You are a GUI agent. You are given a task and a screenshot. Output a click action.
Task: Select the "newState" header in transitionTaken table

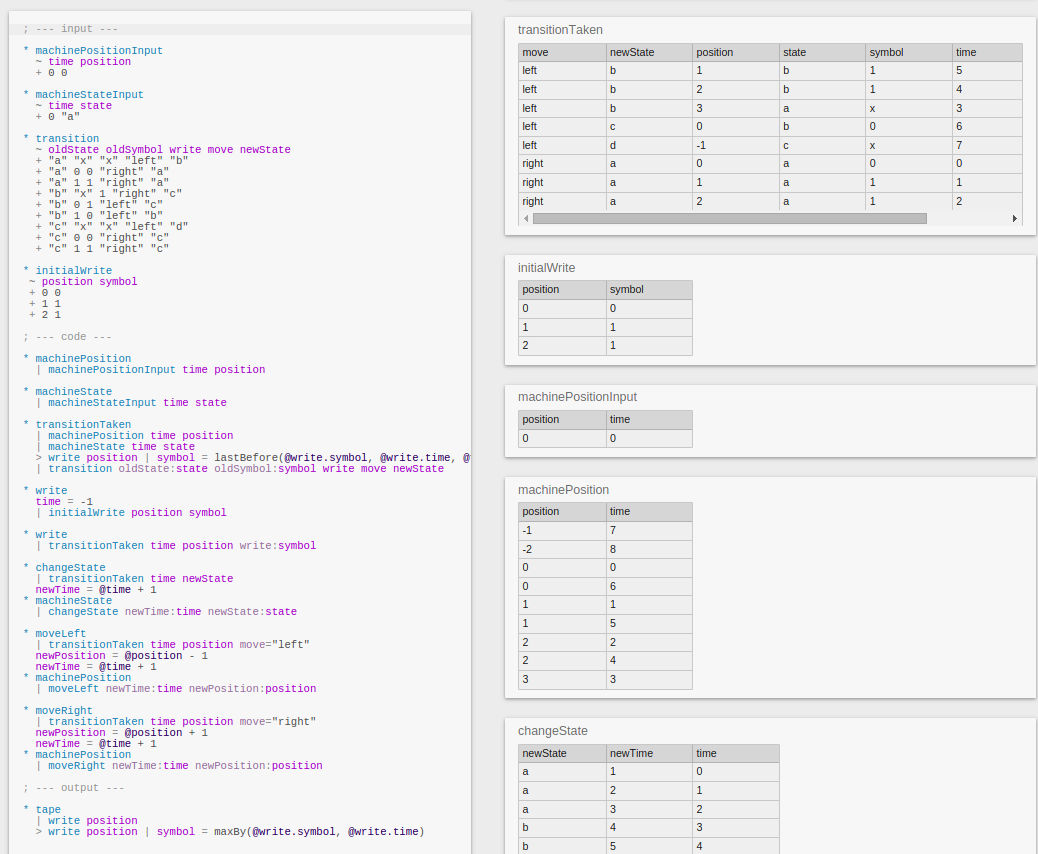coord(648,52)
